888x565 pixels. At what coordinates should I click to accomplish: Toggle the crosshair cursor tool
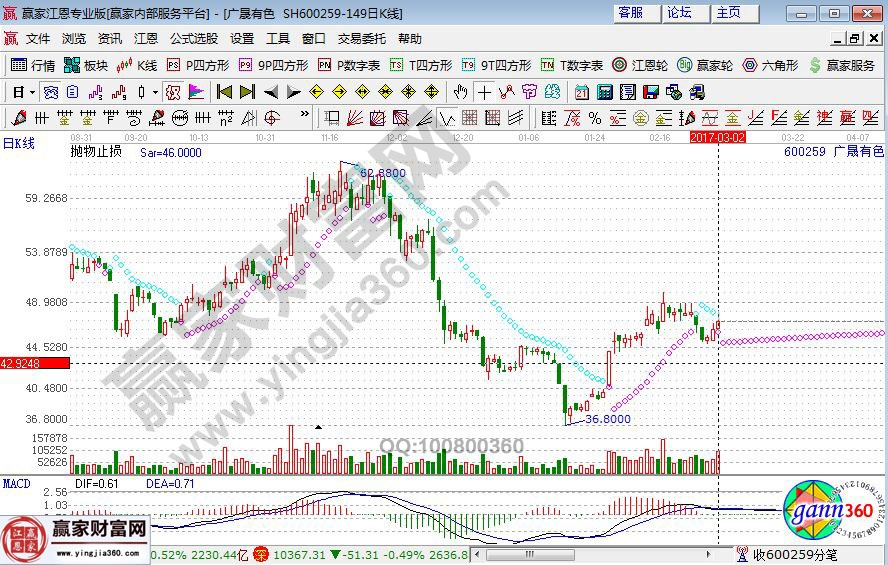484,92
